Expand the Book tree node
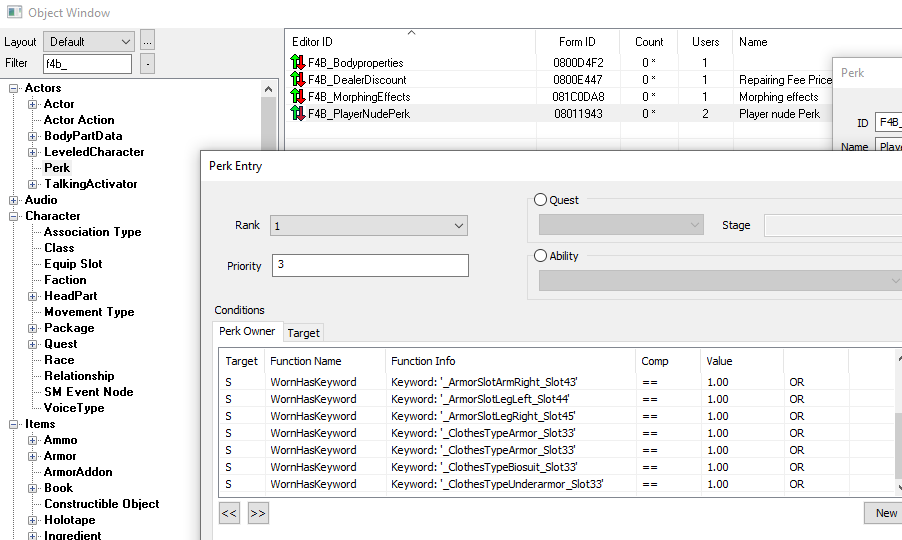 click(33, 488)
